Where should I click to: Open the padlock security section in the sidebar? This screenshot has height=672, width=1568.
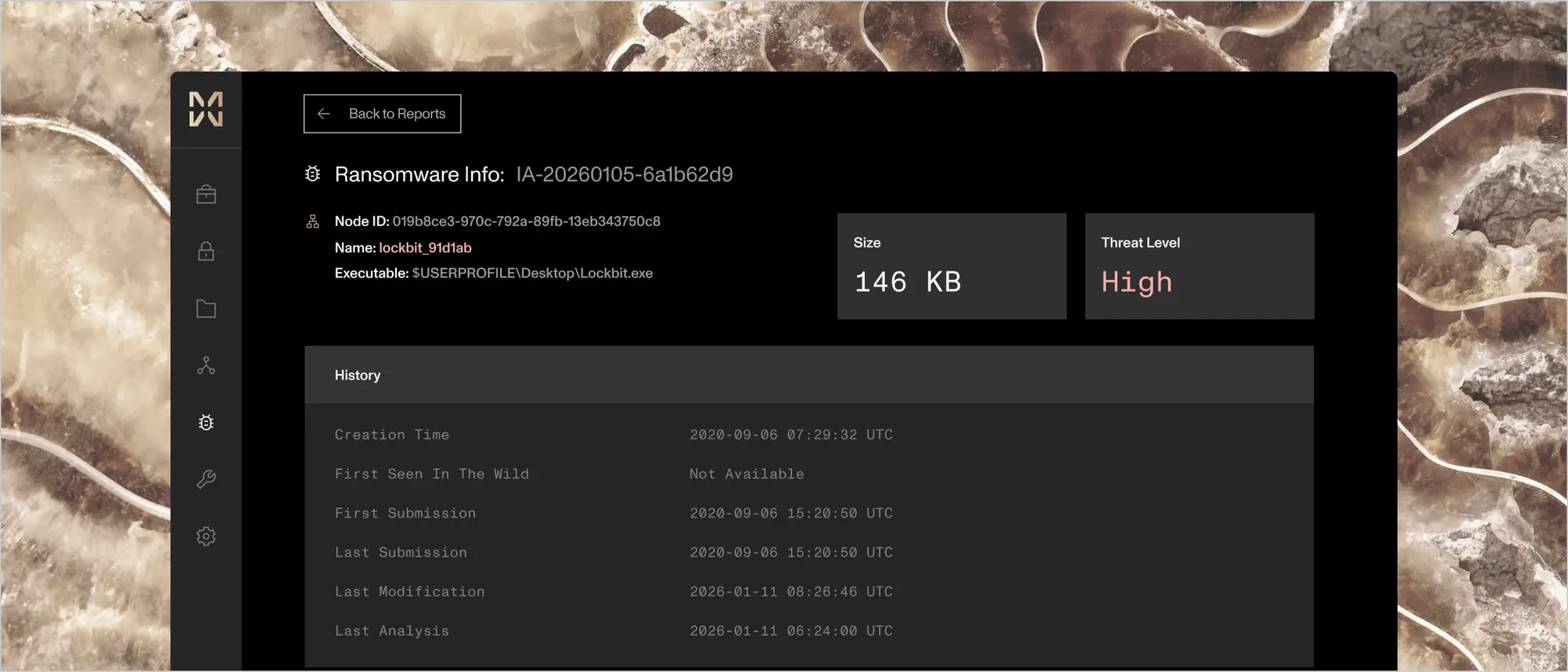click(x=206, y=251)
